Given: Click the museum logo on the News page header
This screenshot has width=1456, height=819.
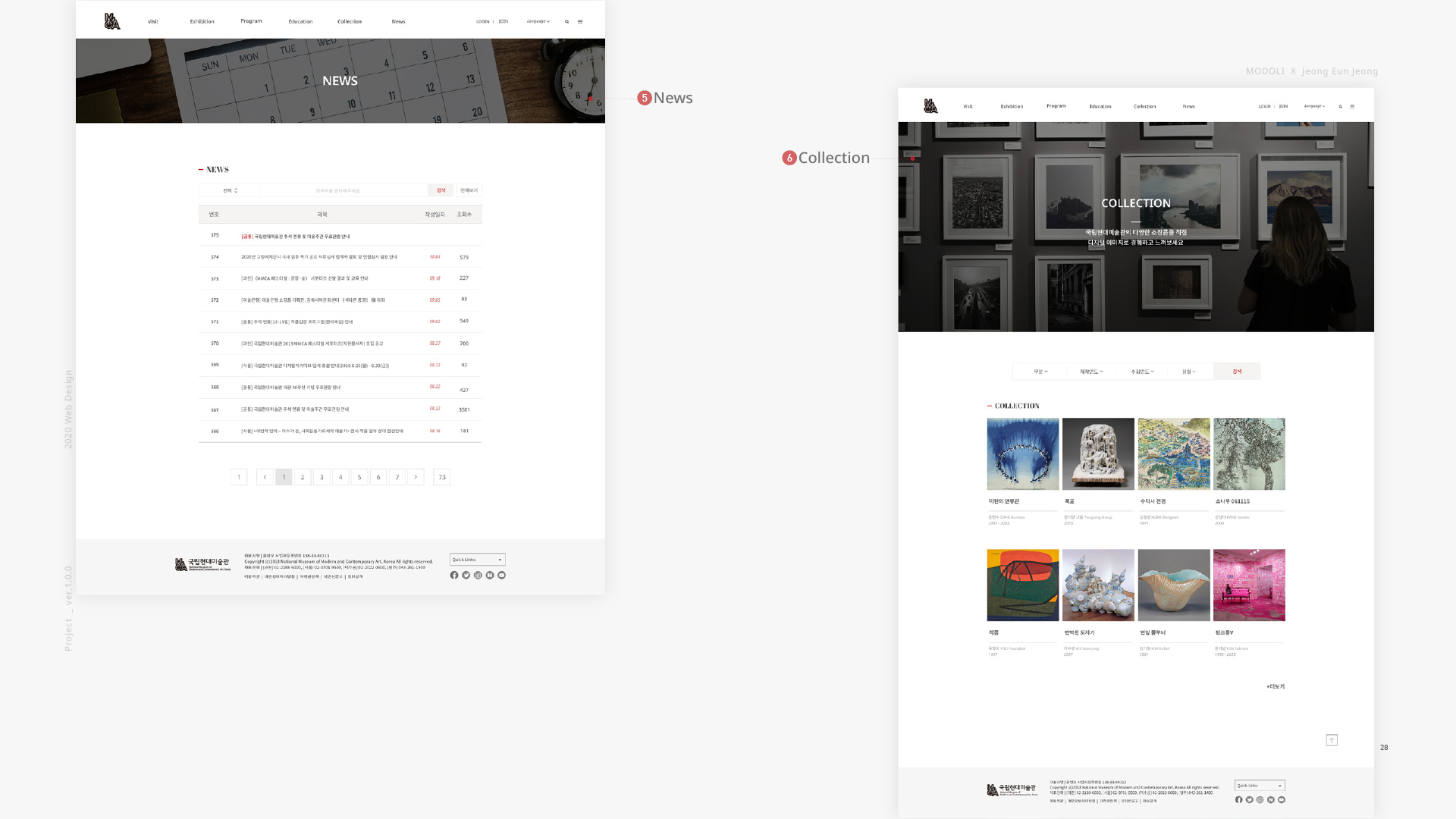Looking at the screenshot, I should [112, 21].
